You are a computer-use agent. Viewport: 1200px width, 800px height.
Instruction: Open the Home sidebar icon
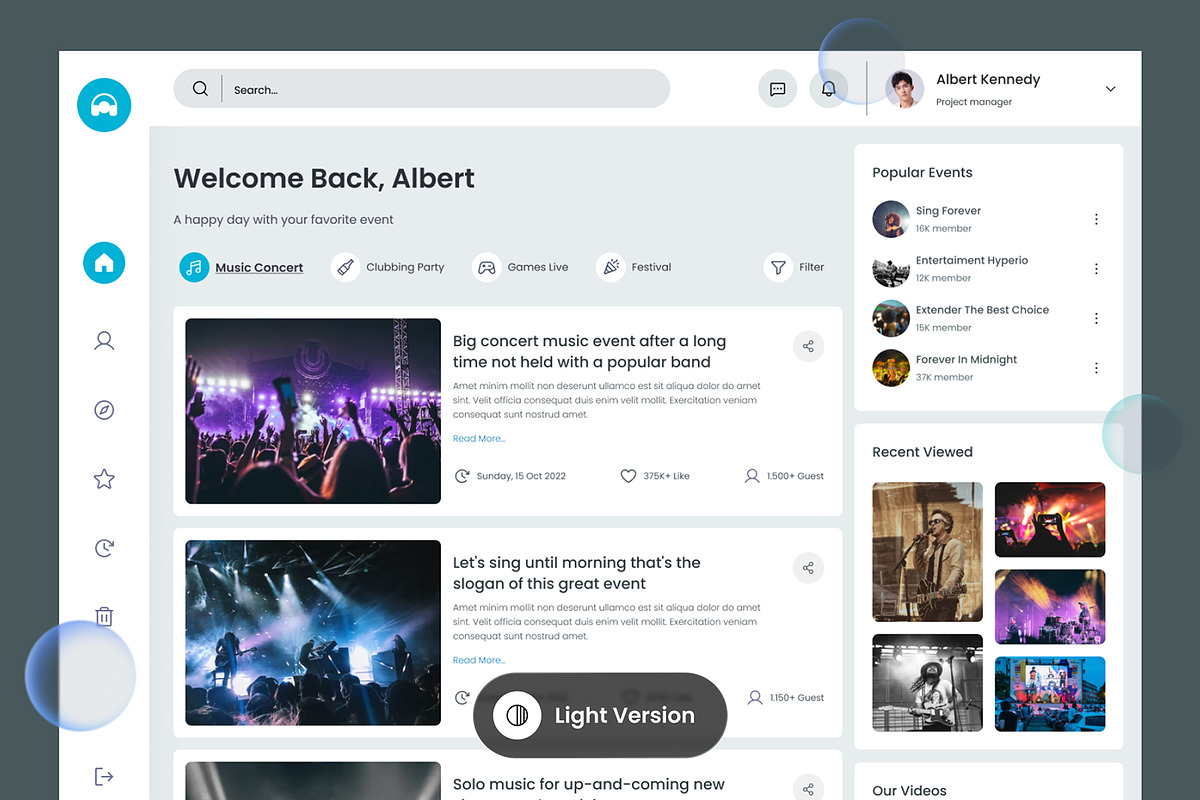coord(104,263)
